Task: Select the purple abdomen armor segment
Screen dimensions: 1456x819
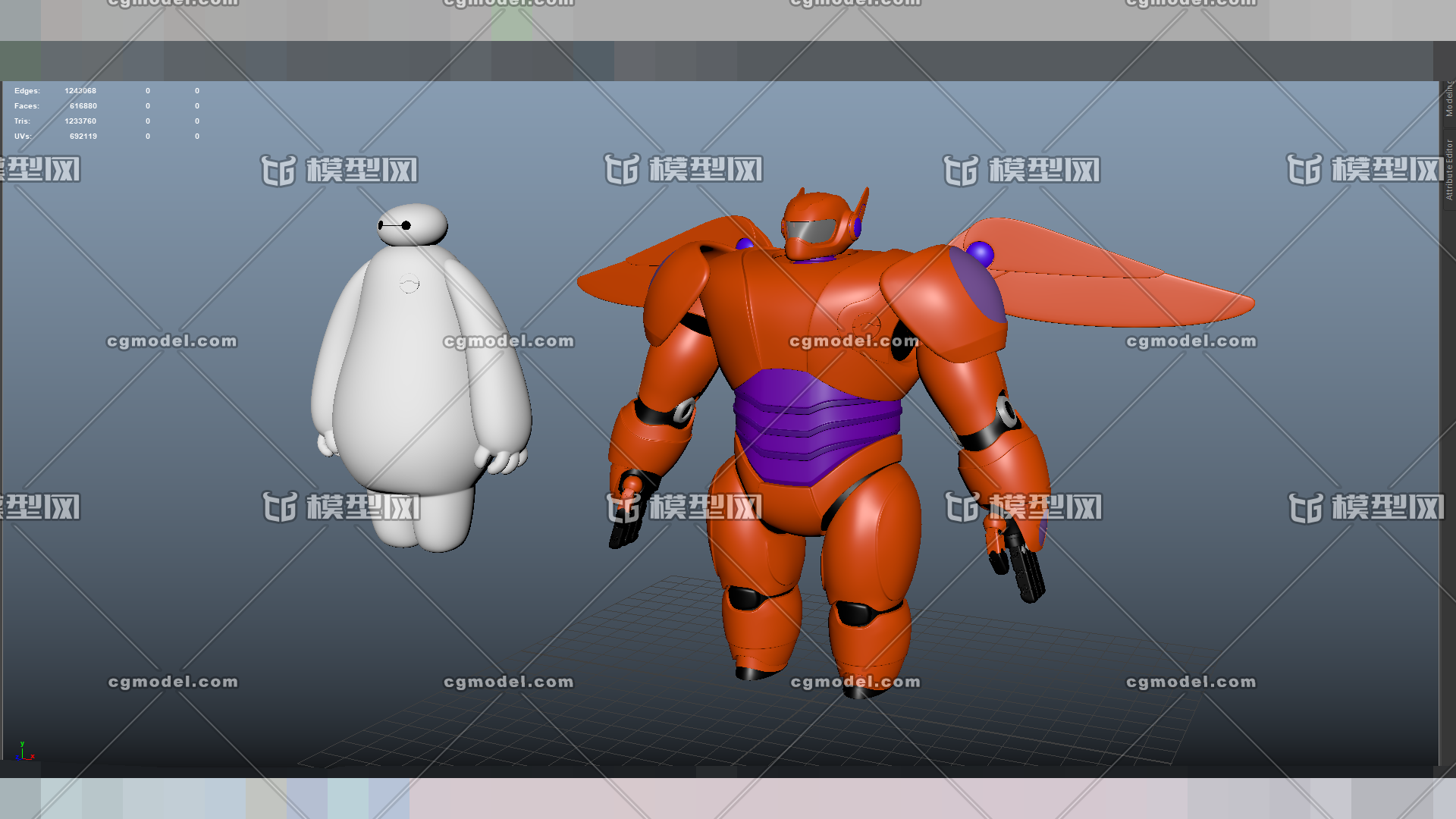Action: pos(817,426)
